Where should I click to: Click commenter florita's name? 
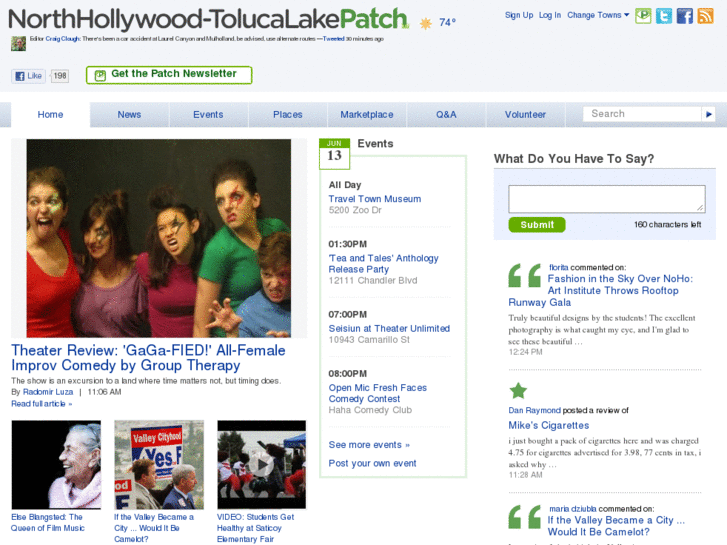(x=559, y=267)
